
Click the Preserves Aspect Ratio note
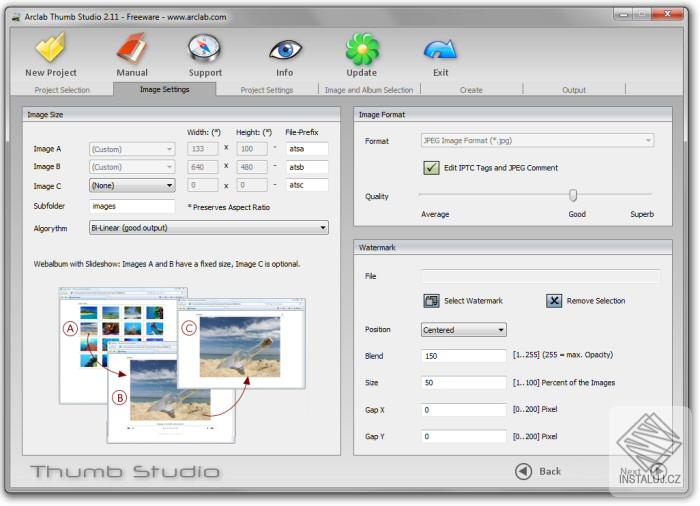(229, 207)
